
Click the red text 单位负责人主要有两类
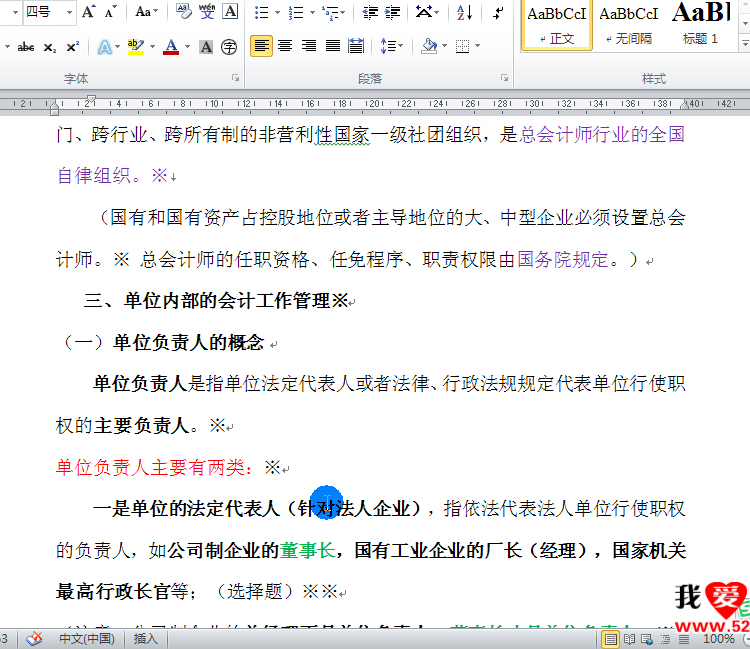[x=154, y=467]
